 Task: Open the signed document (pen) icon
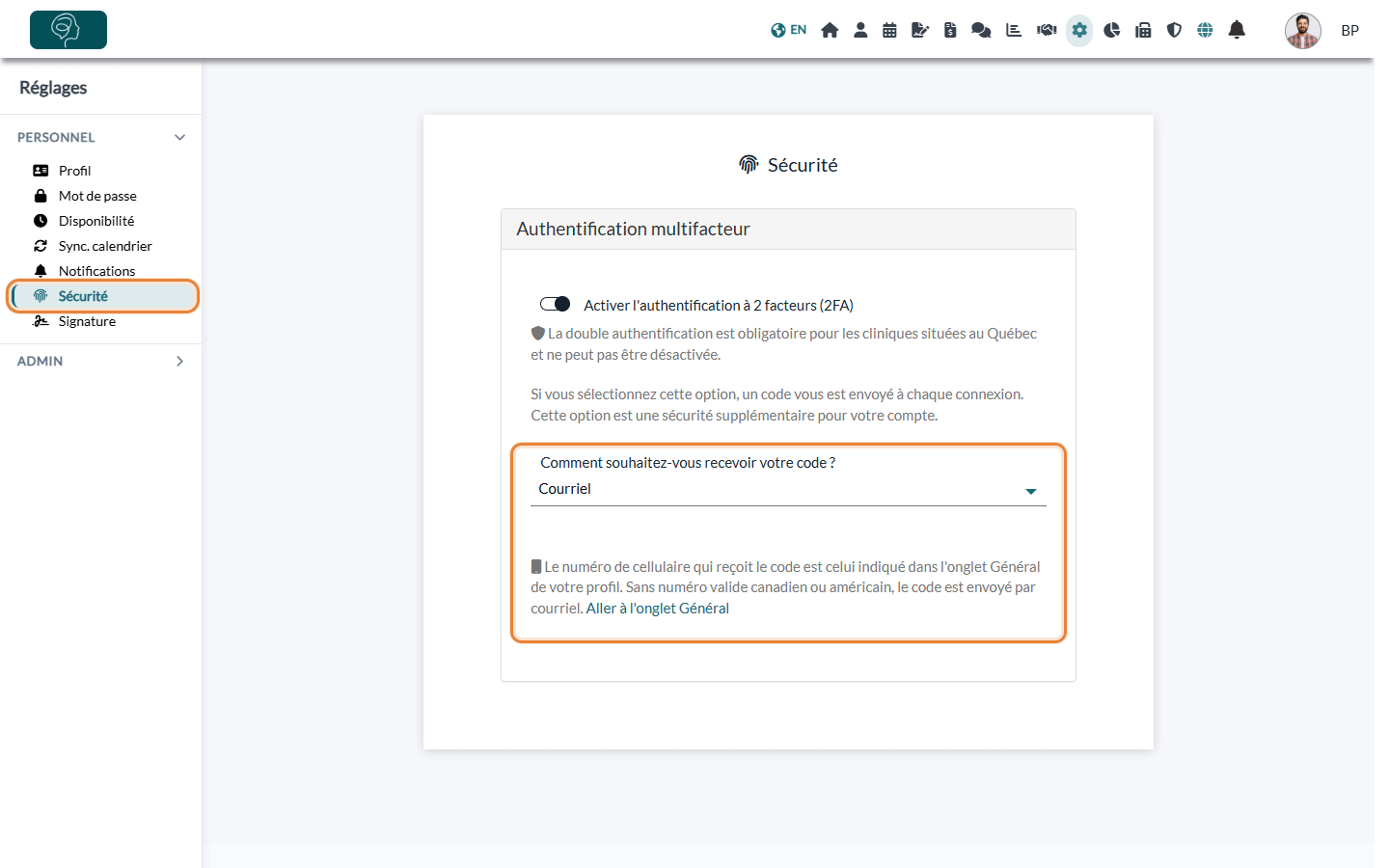920,30
